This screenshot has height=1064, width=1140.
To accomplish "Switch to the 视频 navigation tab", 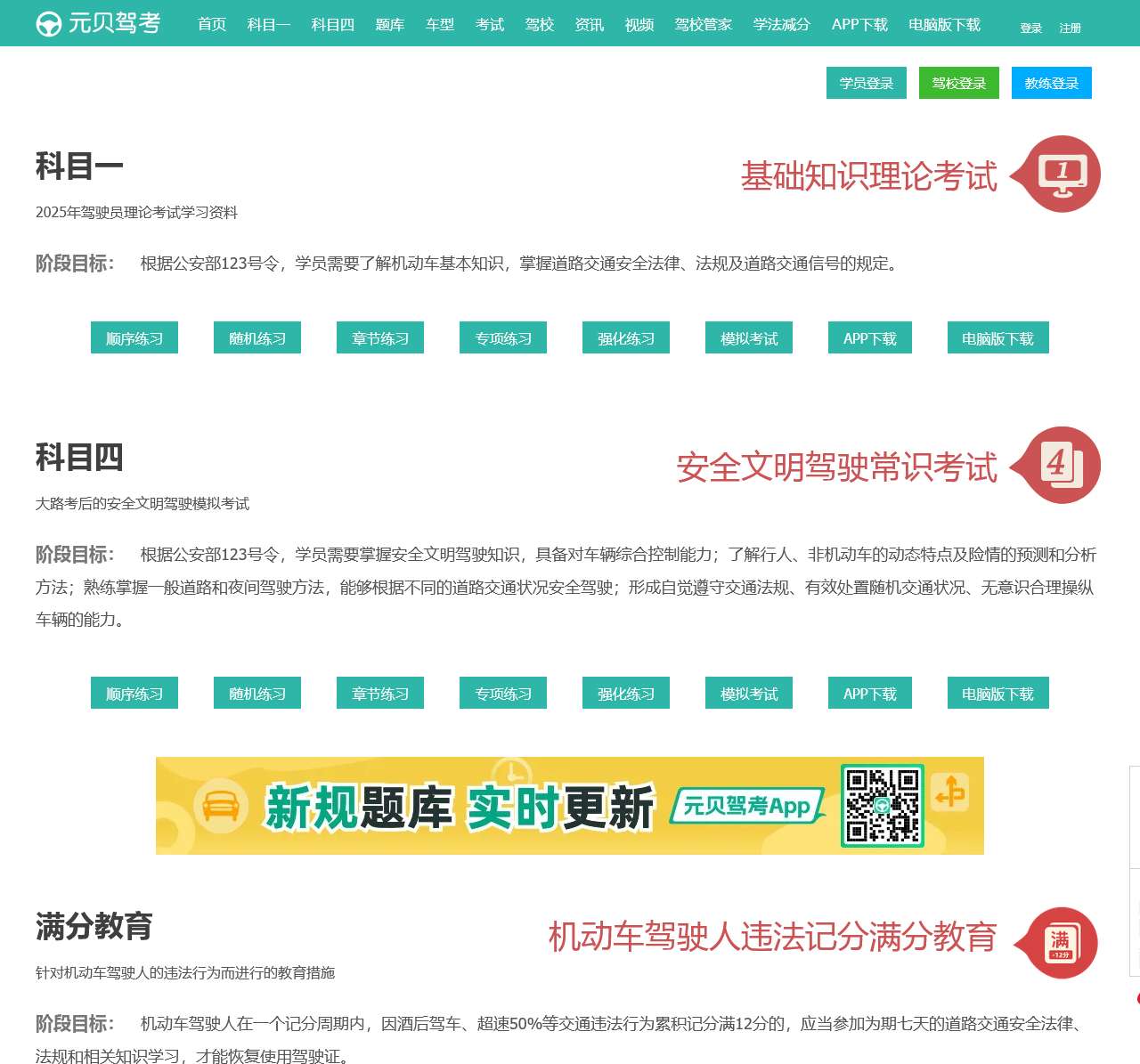I will (639, 26).
